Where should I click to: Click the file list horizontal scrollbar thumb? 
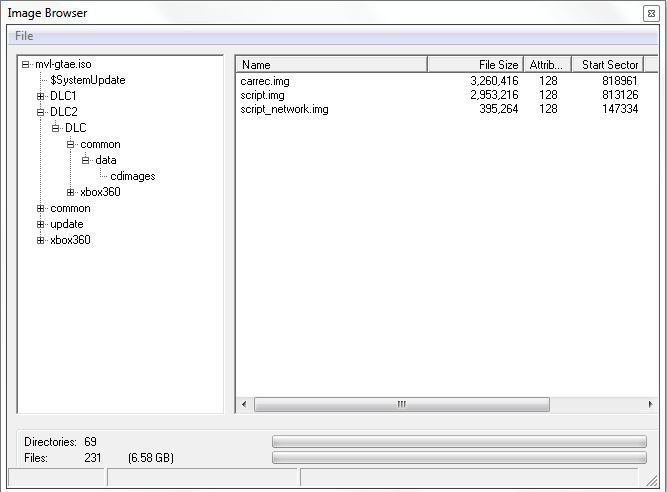pyautogui.click(x=402, y=404)
